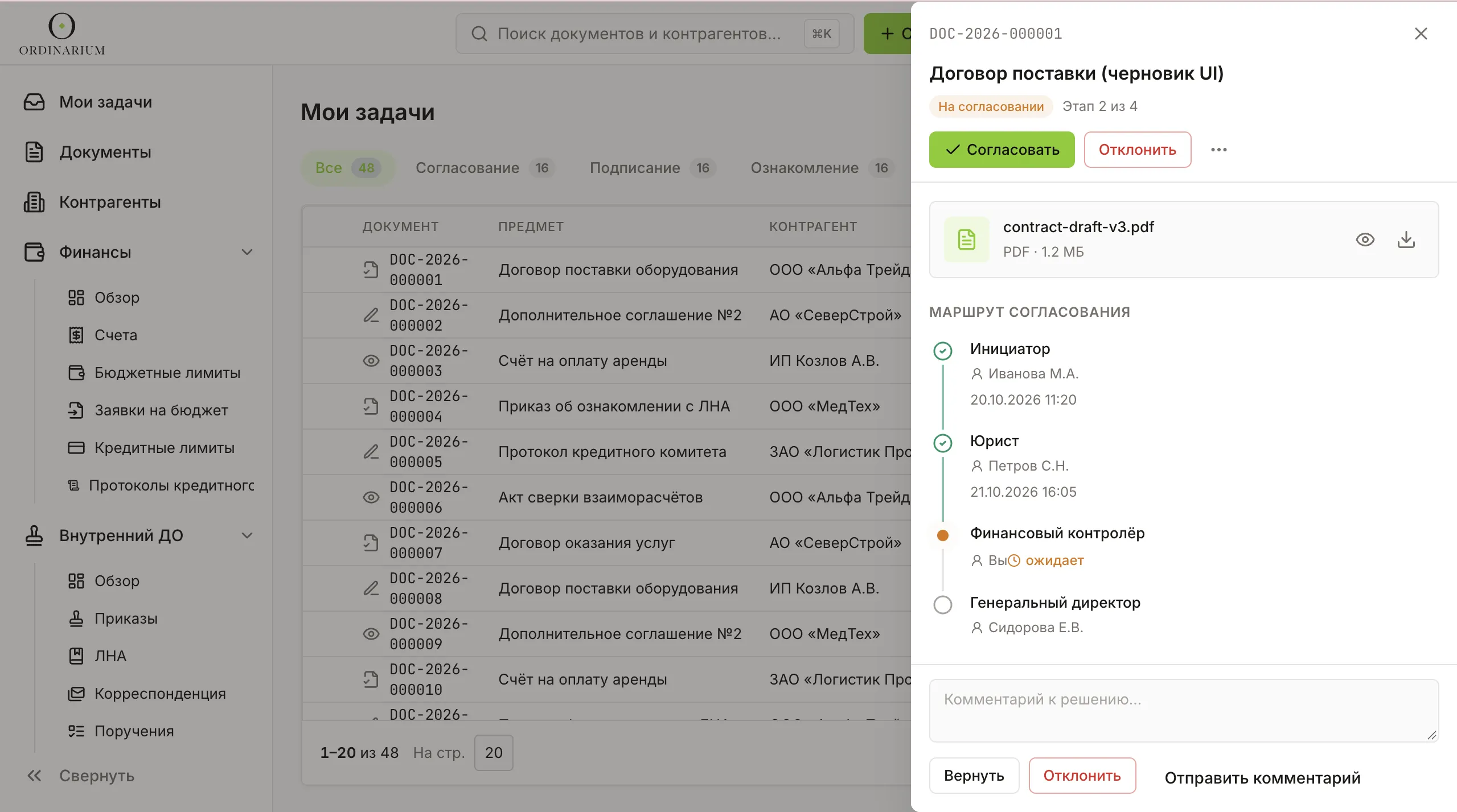Image resolution: width=1457 pixels, height=812 pixels.
Task: Open Заявки на бюджет item
Action: [x=148, y=410]
